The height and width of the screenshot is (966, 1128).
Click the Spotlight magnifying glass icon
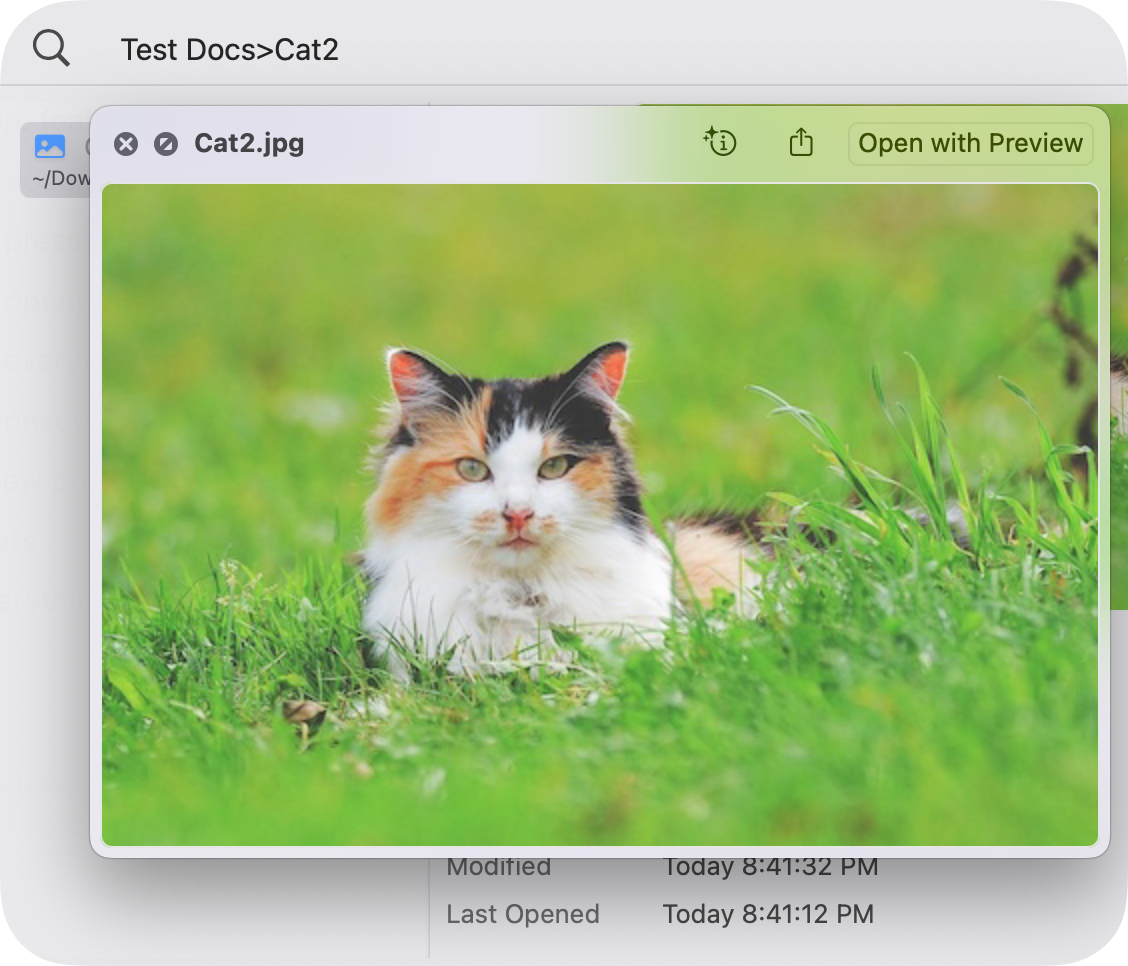[51, 47]
